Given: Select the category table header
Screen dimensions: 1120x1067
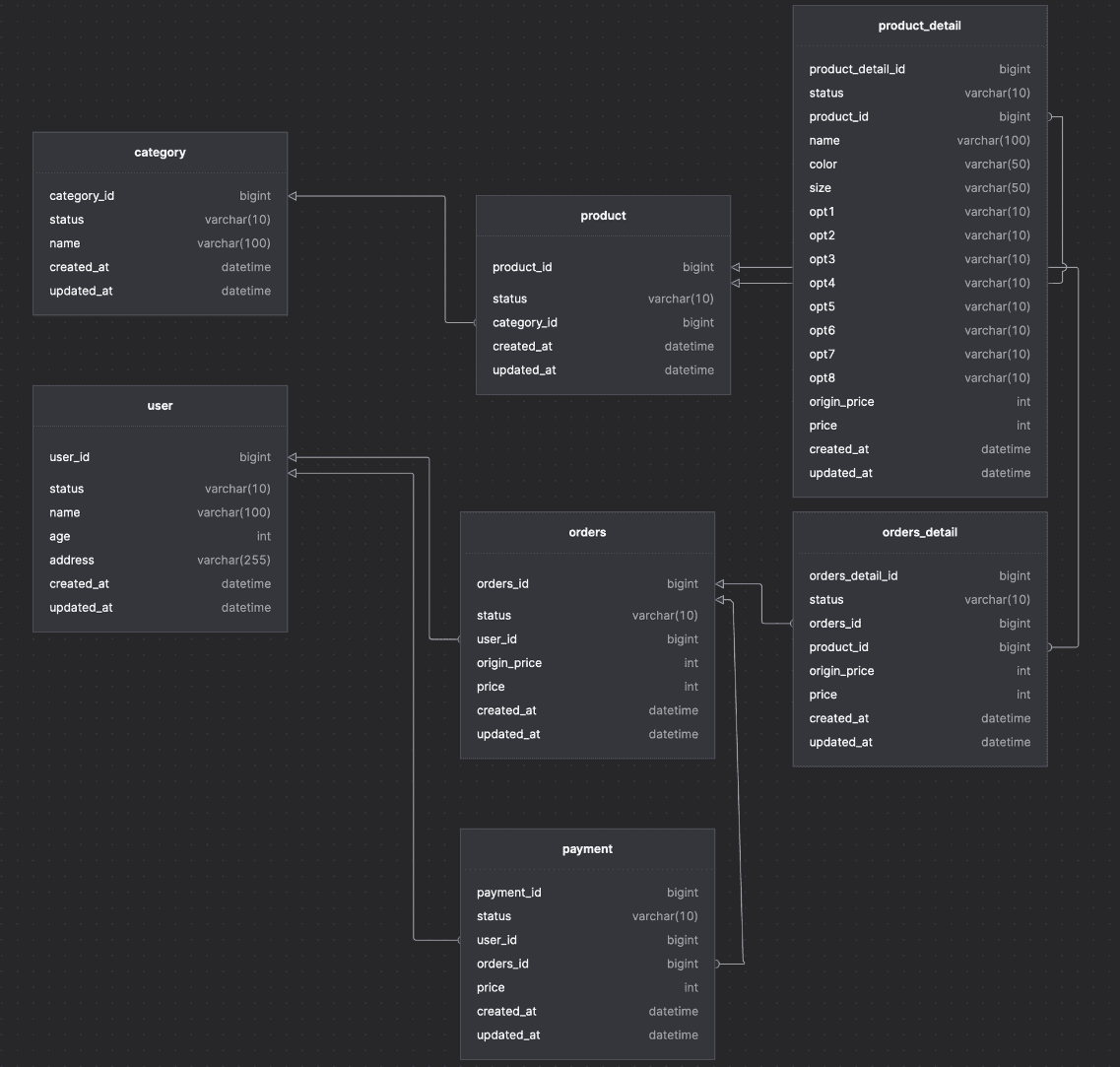Looking at the screenshot, I should click(160, 153).
